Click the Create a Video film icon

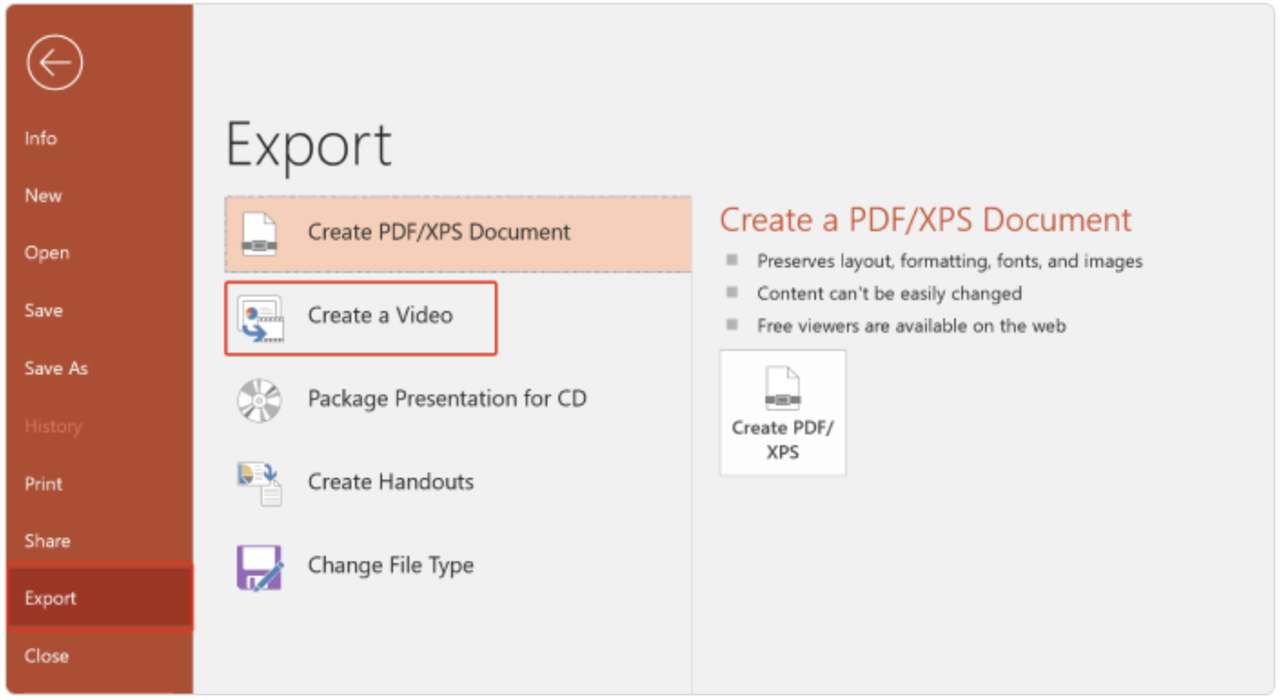coord(260,318)
